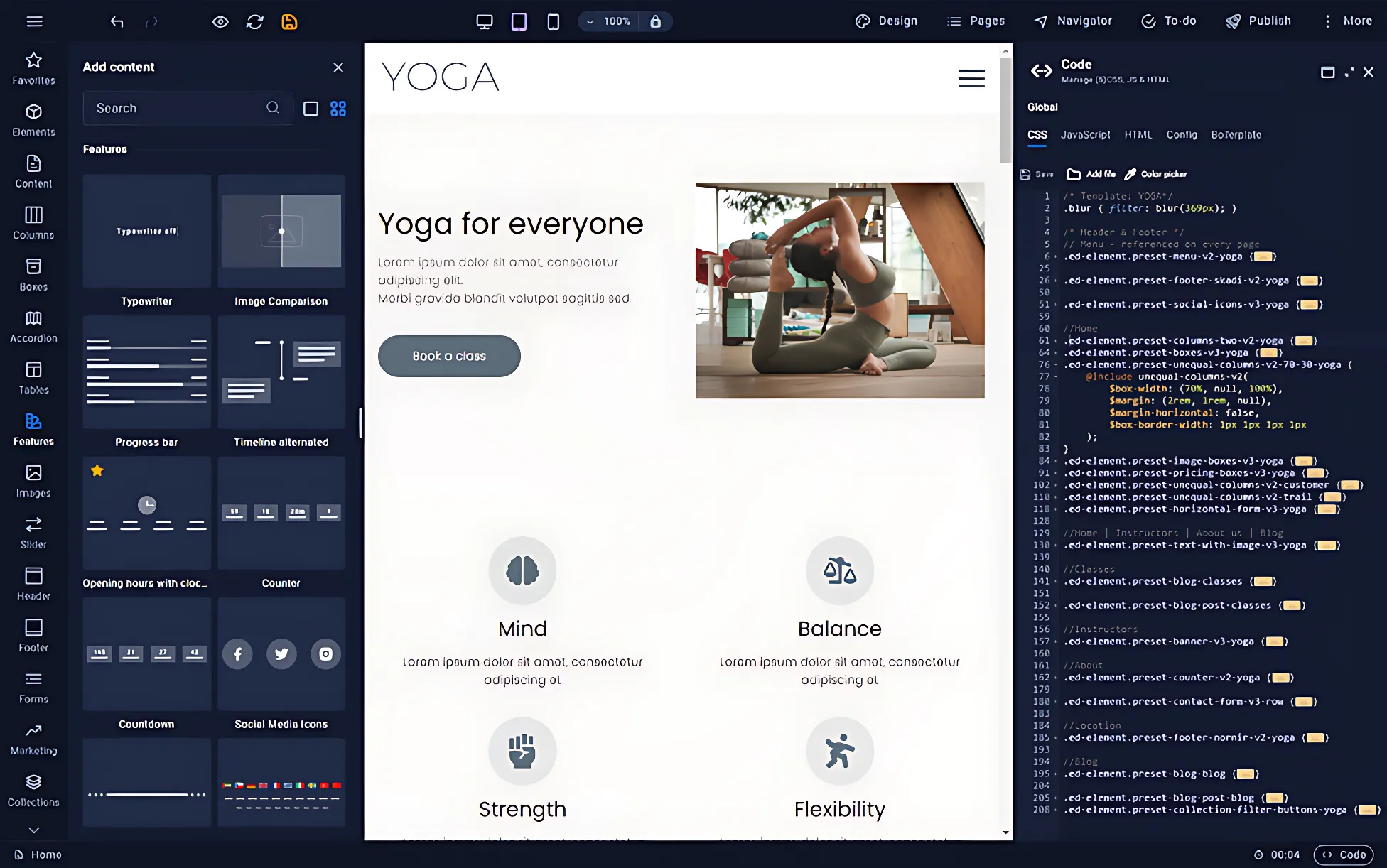1387x868 pixels.
Task: Toggle the page preview eye icon
Action: point(220,22)
